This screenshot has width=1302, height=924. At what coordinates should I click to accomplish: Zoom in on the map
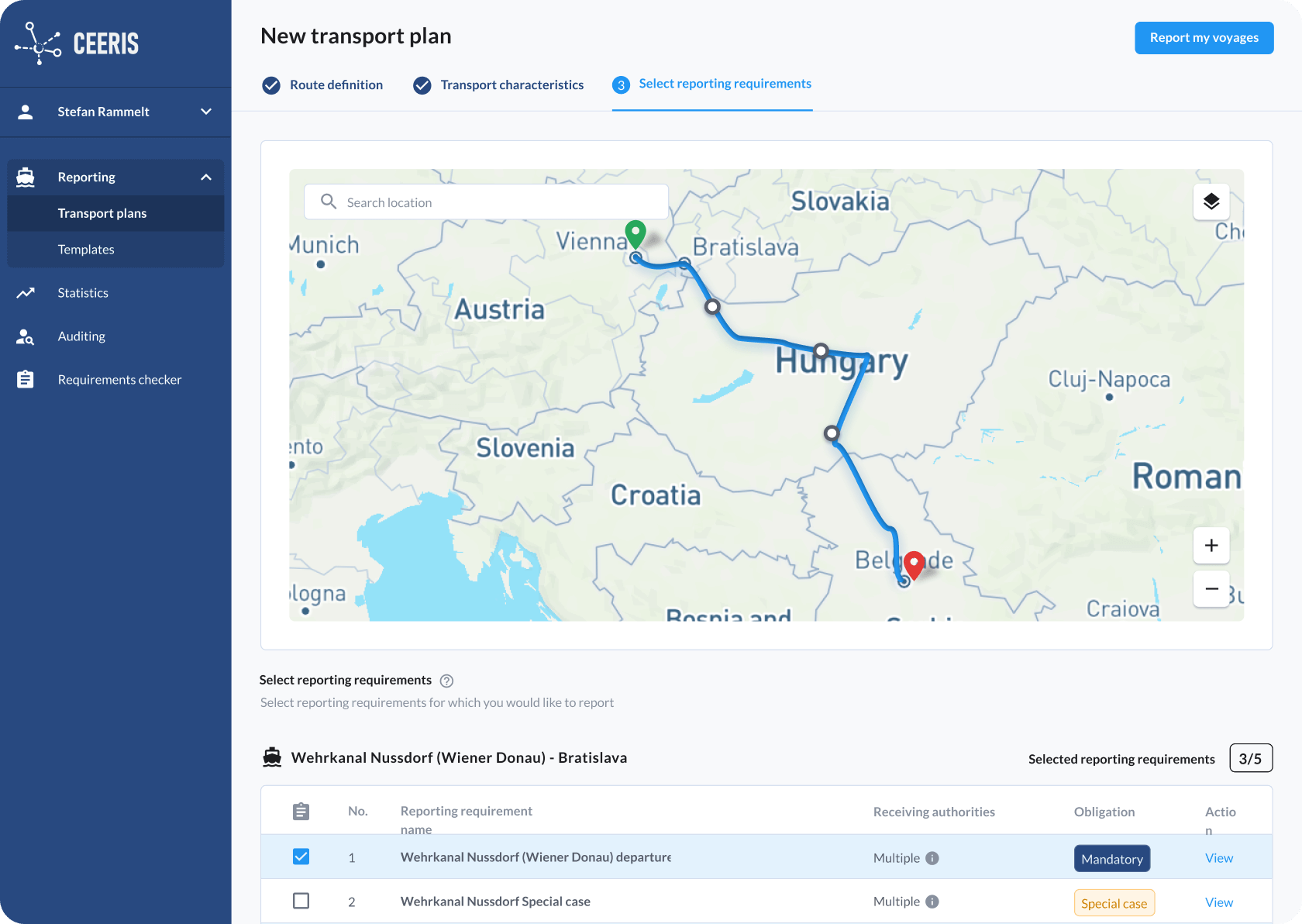[x=1211, y=546]
